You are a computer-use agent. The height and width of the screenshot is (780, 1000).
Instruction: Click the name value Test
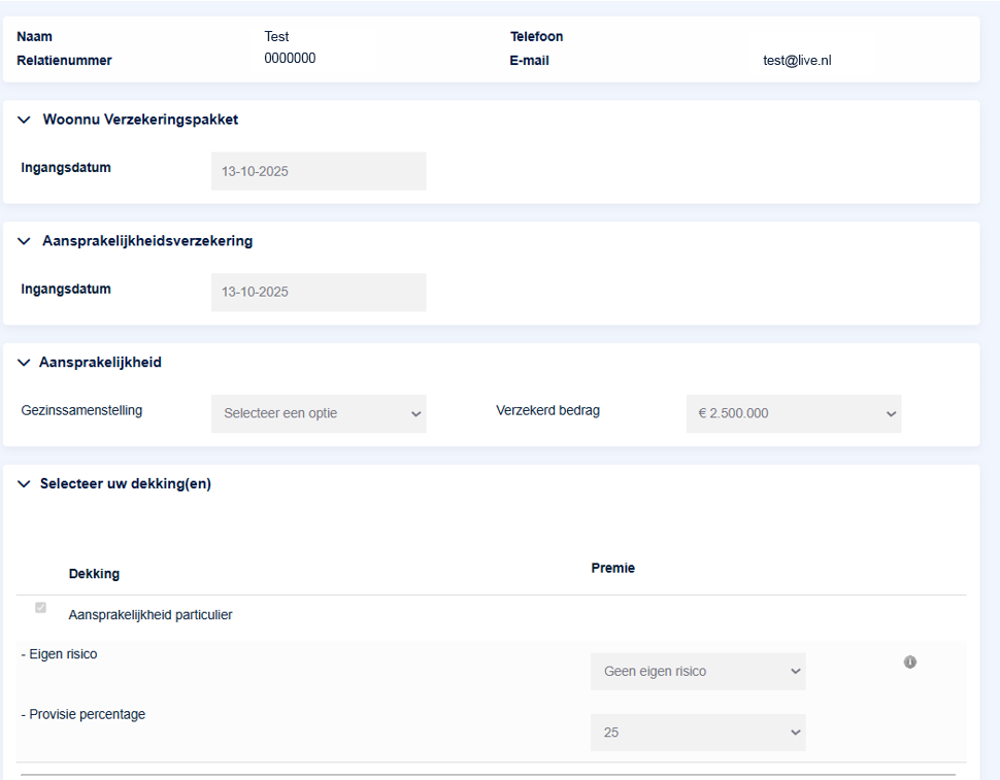tap(277, 37)
